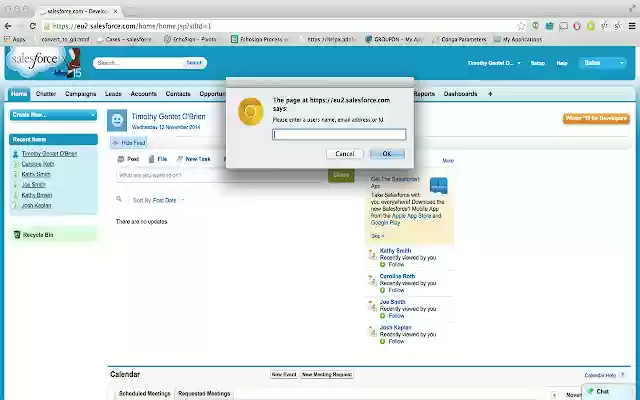The height and width of the screenshot is (400, 640).
Task: Click the 'What are you working on?' box
Action: [222, 175]
